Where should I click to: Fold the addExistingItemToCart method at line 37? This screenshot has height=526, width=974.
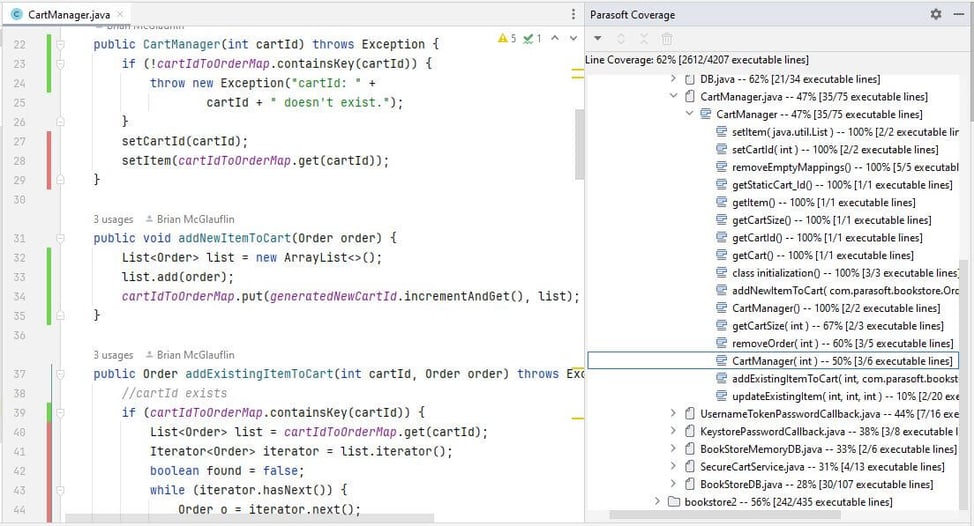[60, 374]
